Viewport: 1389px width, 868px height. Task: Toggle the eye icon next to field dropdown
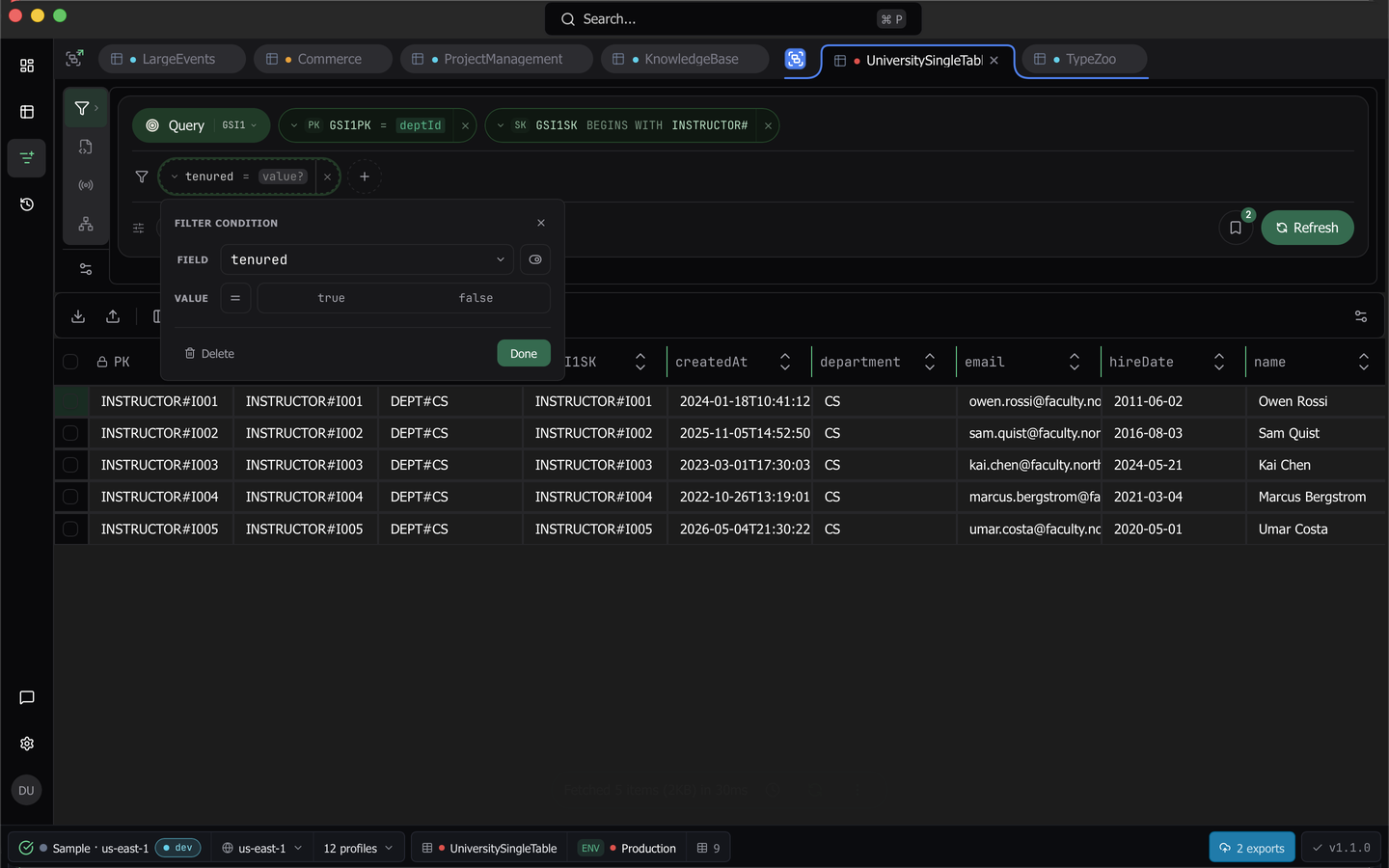pyautogui.click(x=535, y=259)
